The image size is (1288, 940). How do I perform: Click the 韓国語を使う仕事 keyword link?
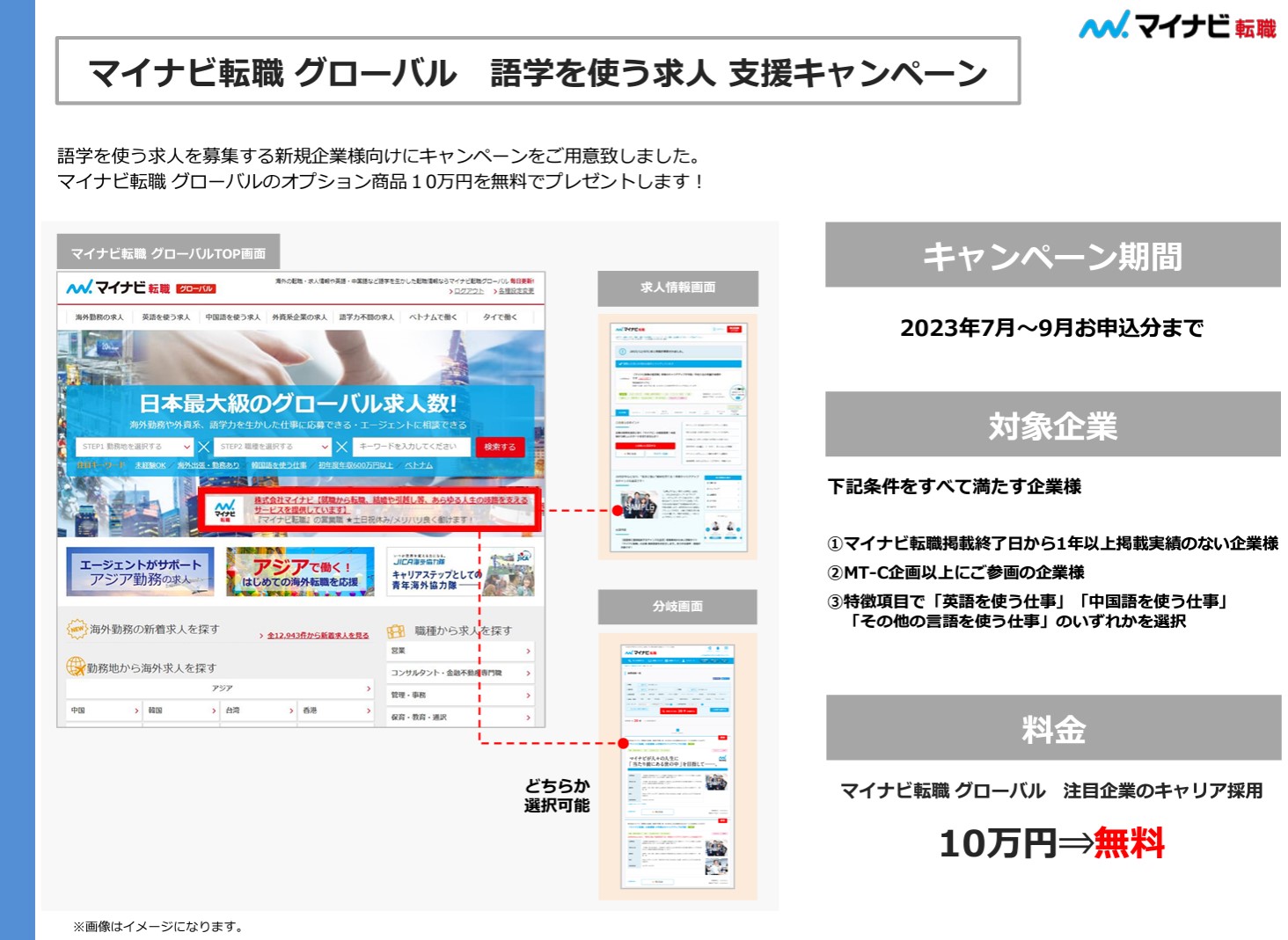tap(279, 465)
